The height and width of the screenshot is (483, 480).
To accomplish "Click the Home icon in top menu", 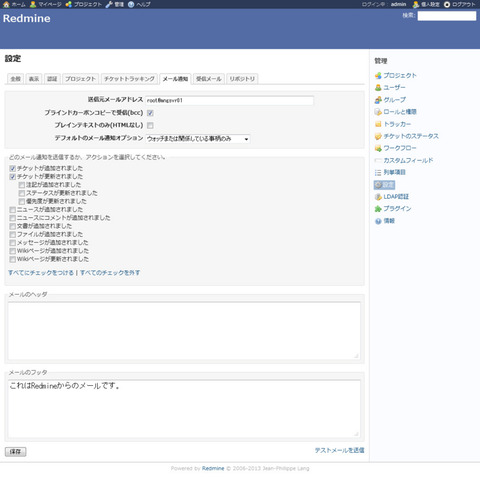I will coord(6,4).
